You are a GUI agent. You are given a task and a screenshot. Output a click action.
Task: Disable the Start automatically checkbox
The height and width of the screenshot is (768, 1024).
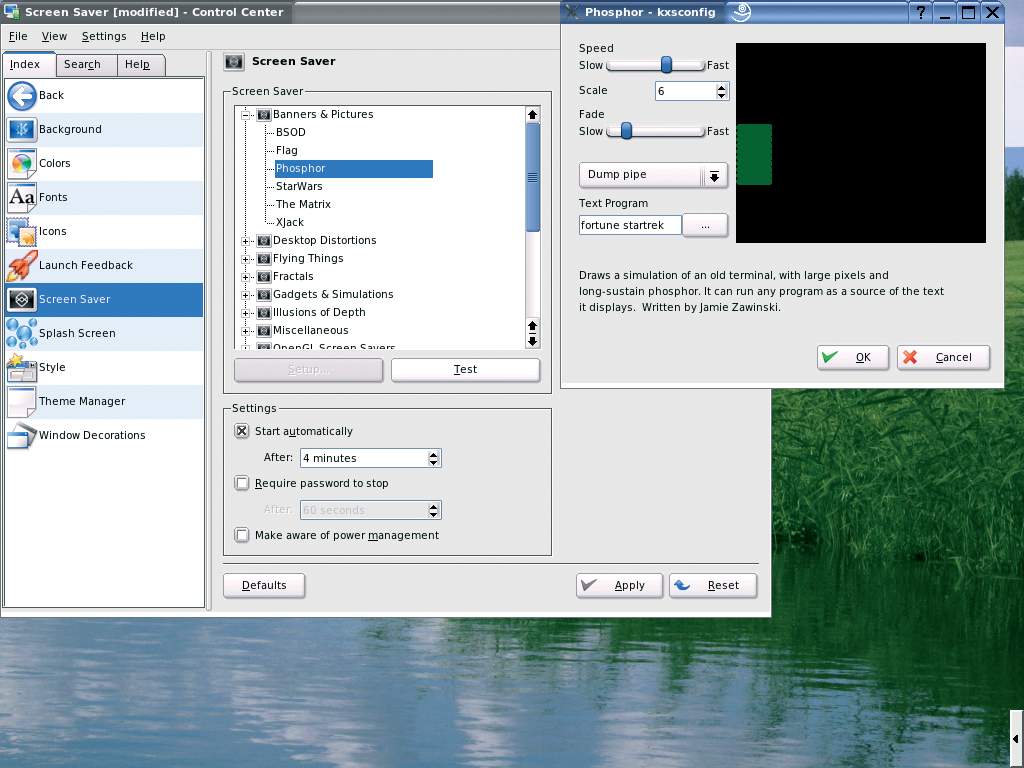pos(242,431)
